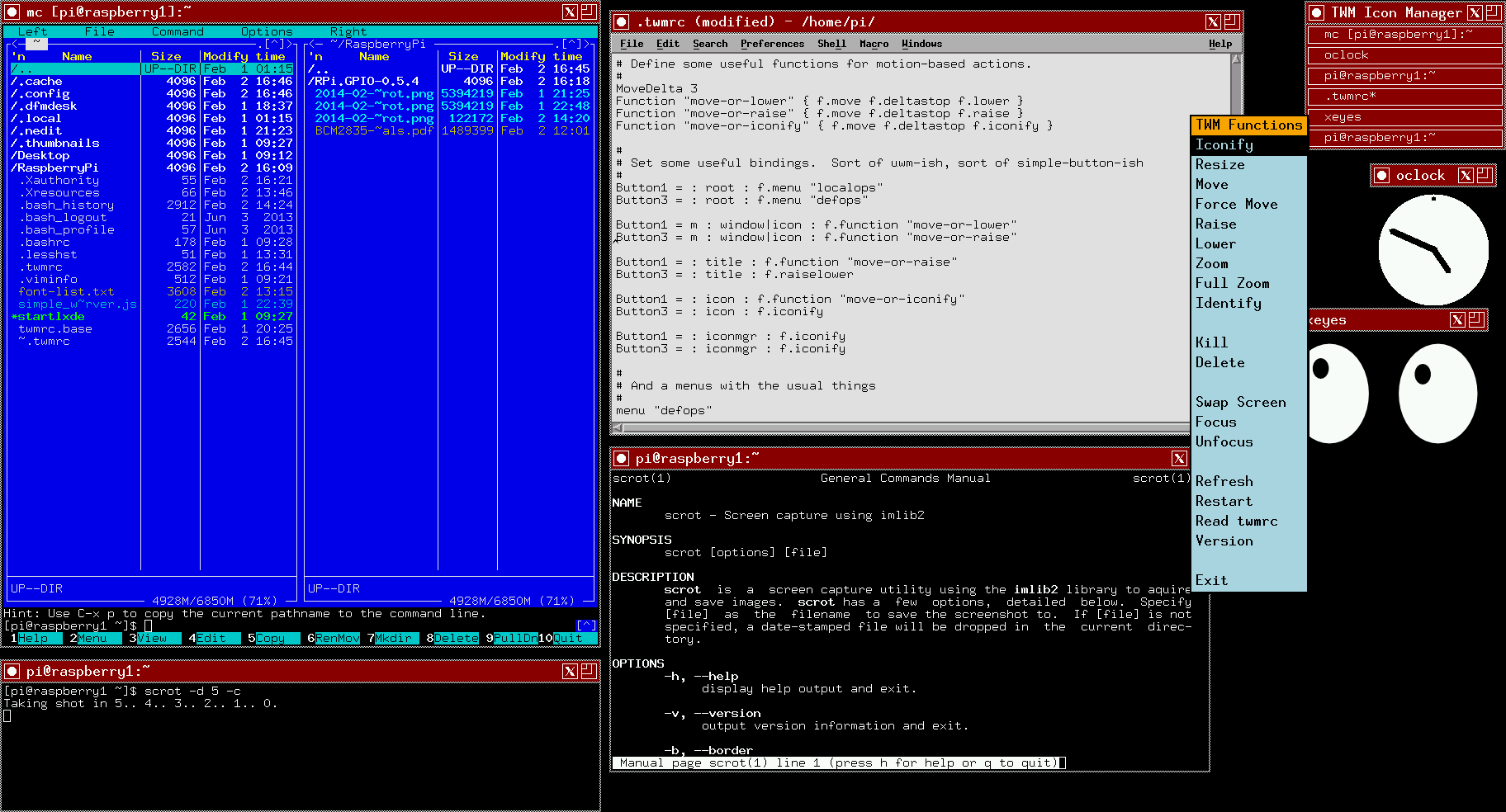Click the editor vertical scrollbar up arrow
This screenshot has width=1506, height=812.
[x=1236, y=59]
